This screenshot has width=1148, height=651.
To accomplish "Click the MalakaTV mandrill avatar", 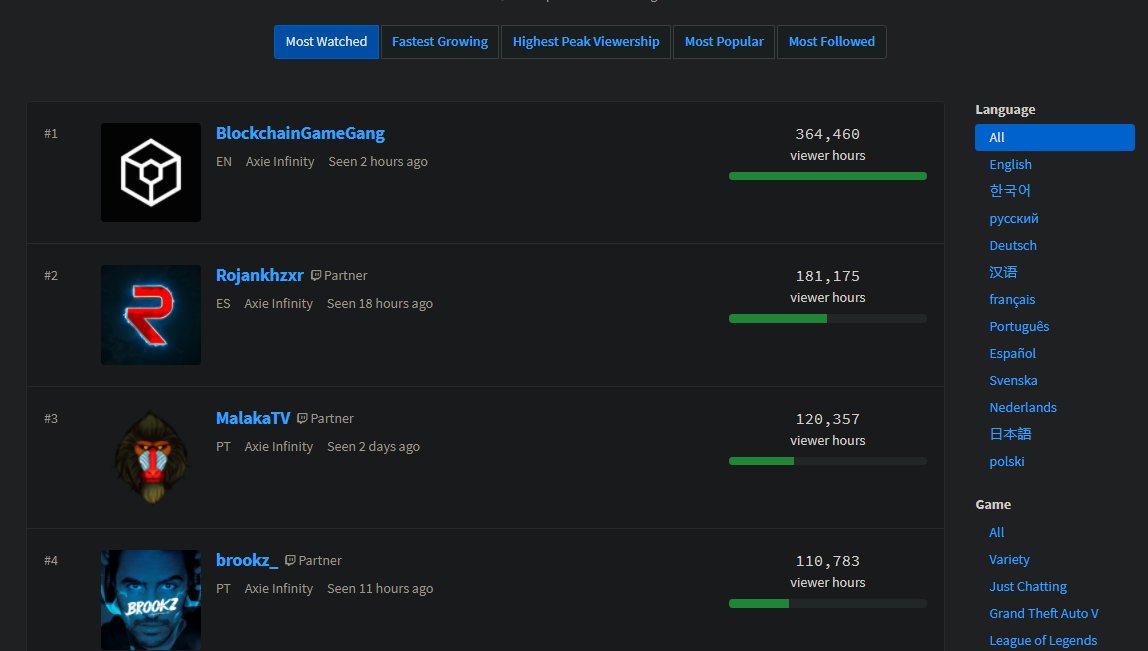I will [151, 457].
